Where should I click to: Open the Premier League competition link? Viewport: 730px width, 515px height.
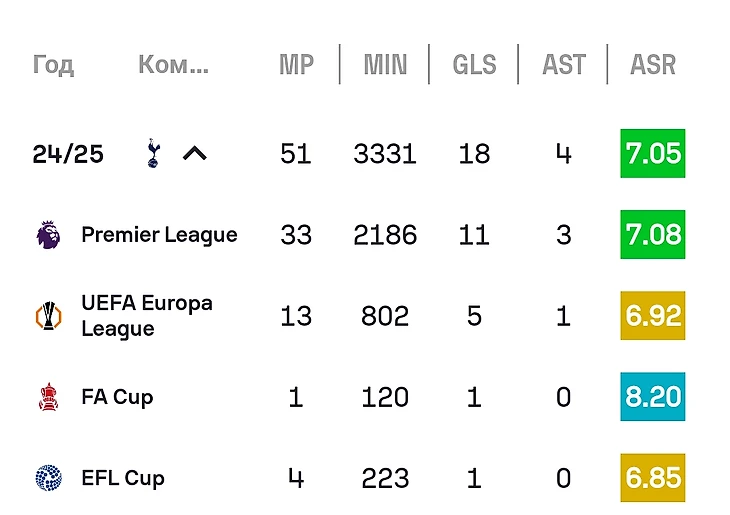159,235
